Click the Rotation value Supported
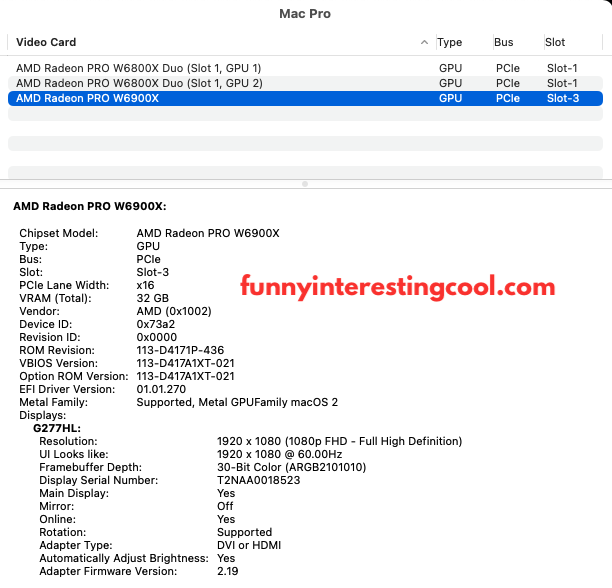Image resolution: width=612 pixels, height=588 pixels. (x=244, y=532)
